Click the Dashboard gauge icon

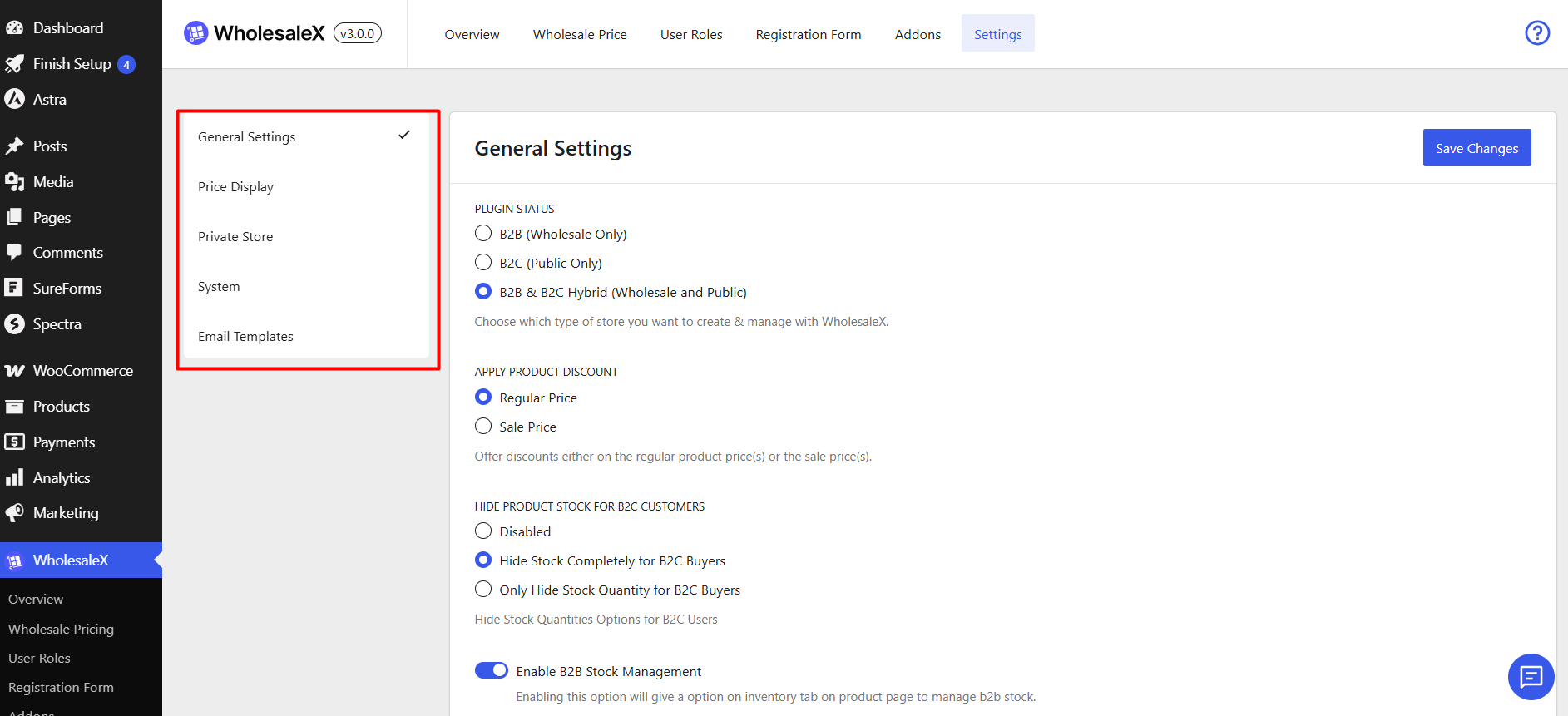[14, 28]
